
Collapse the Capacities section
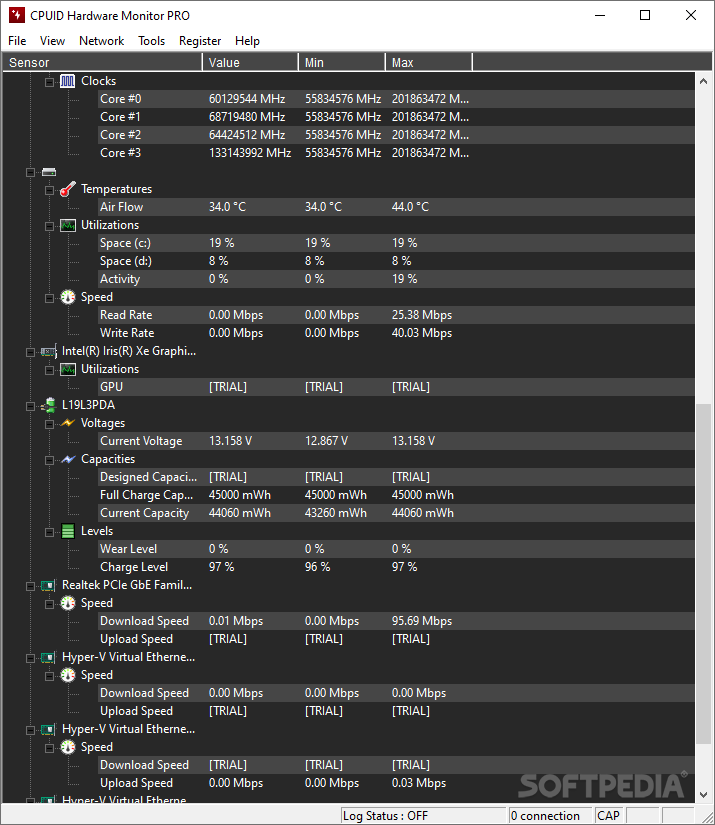pyautogui.click(x=49, y=460)
